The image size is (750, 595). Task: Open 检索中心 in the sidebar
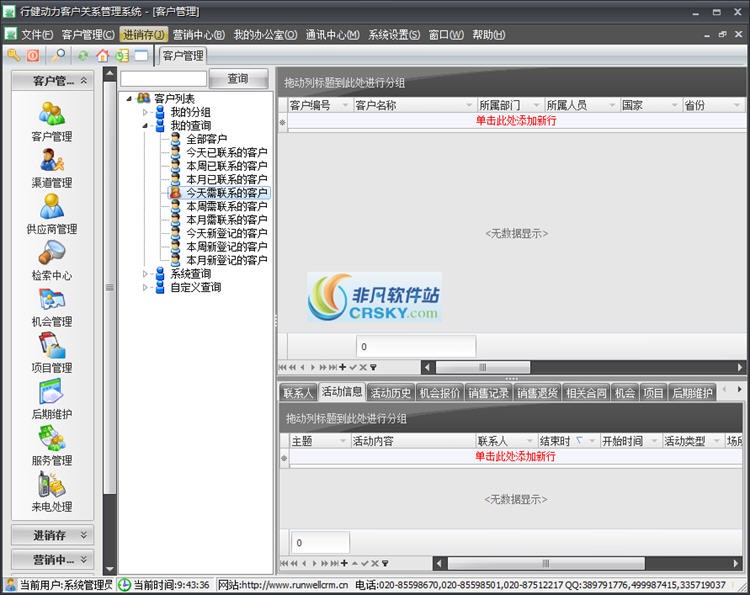[x=52, y=261]
